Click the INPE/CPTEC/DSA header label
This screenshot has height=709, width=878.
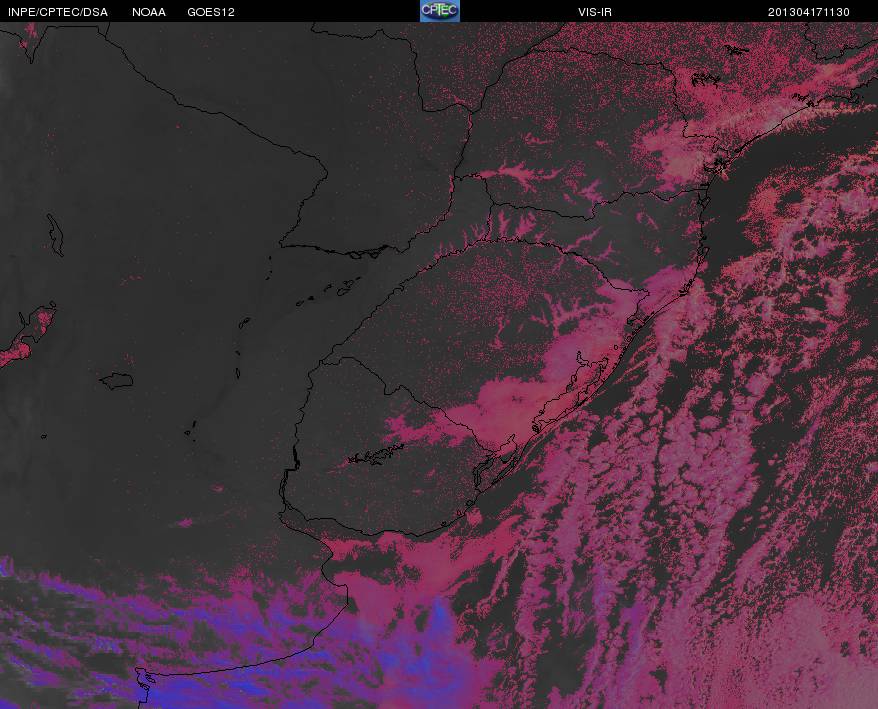[x=58, y=12]
